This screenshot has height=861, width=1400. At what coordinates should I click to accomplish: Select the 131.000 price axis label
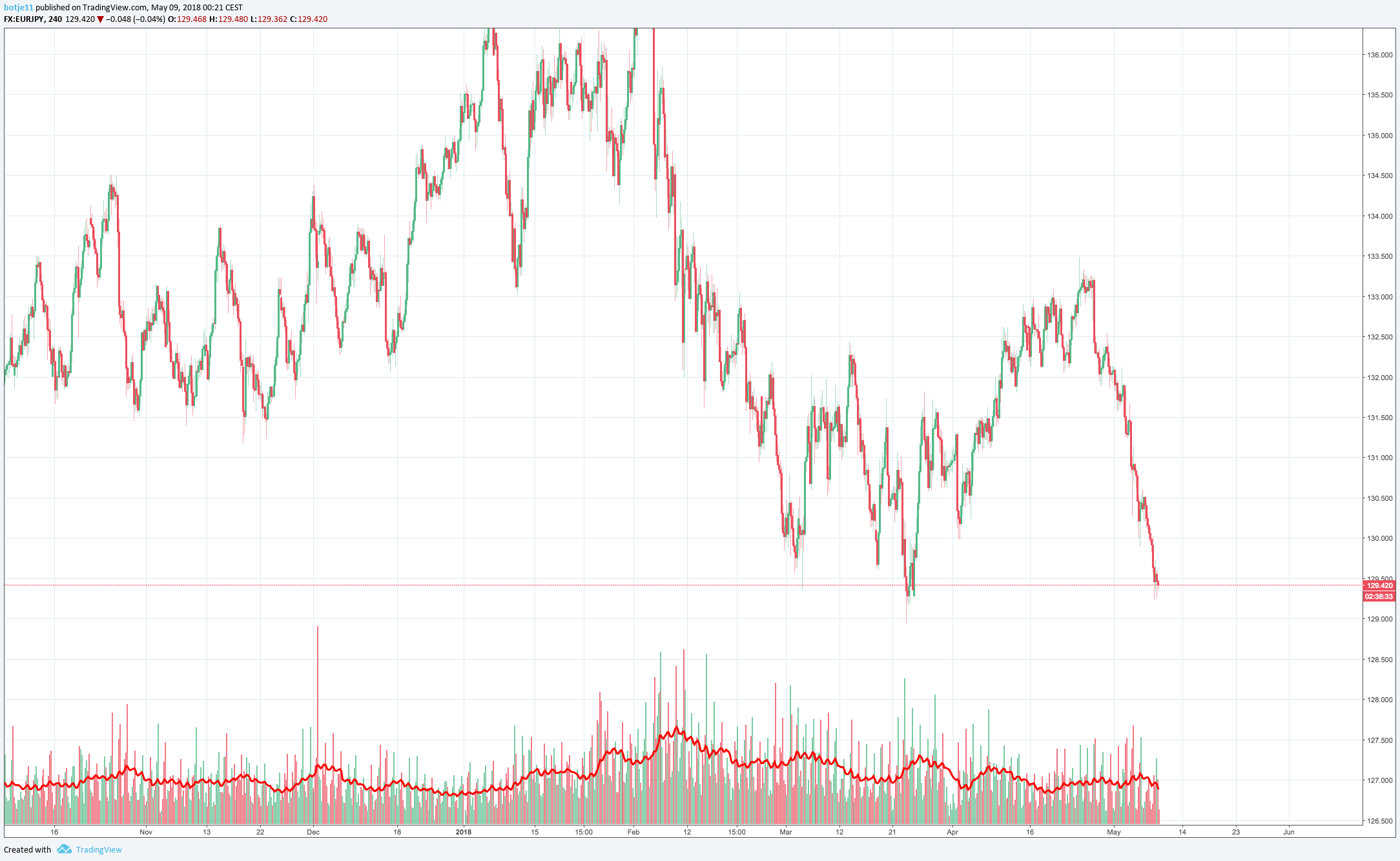click(x=1379, y=458)
